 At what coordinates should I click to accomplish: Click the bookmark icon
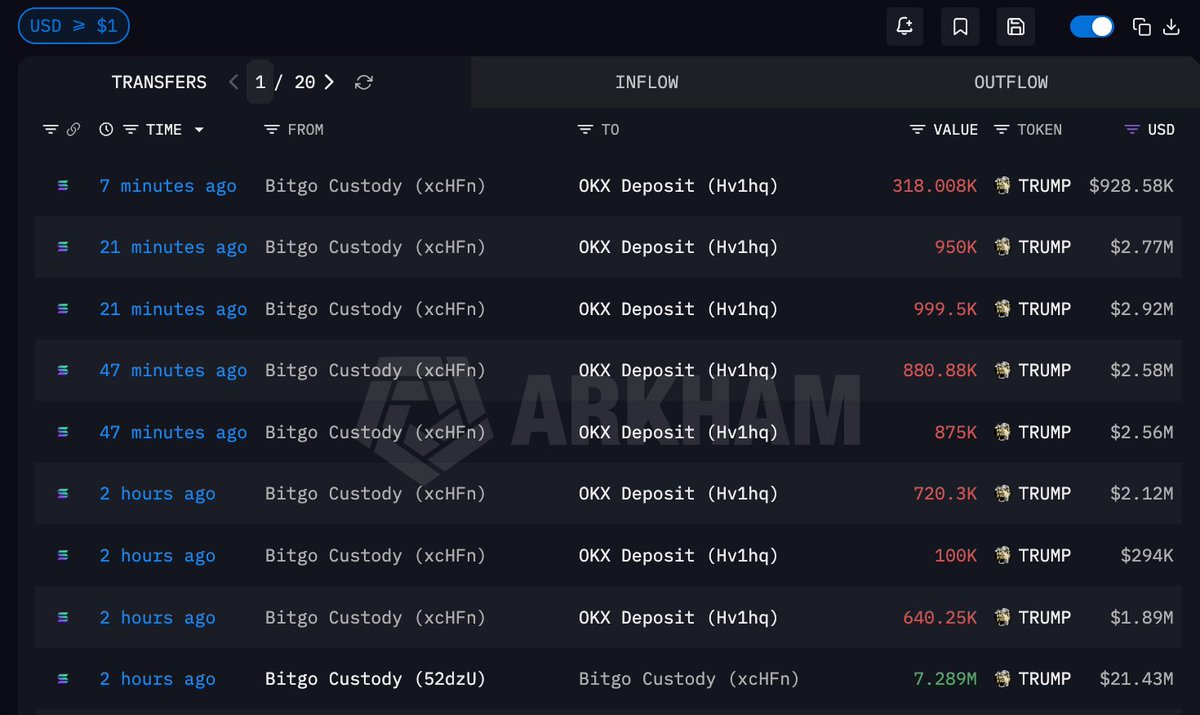tap(960, 27)
